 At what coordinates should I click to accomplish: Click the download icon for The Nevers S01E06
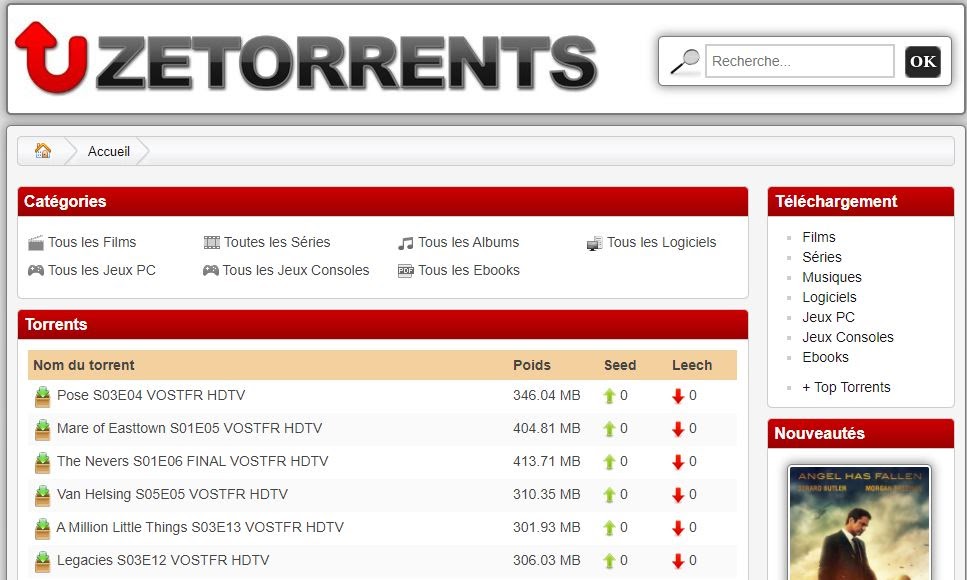[x=43, y=462]
